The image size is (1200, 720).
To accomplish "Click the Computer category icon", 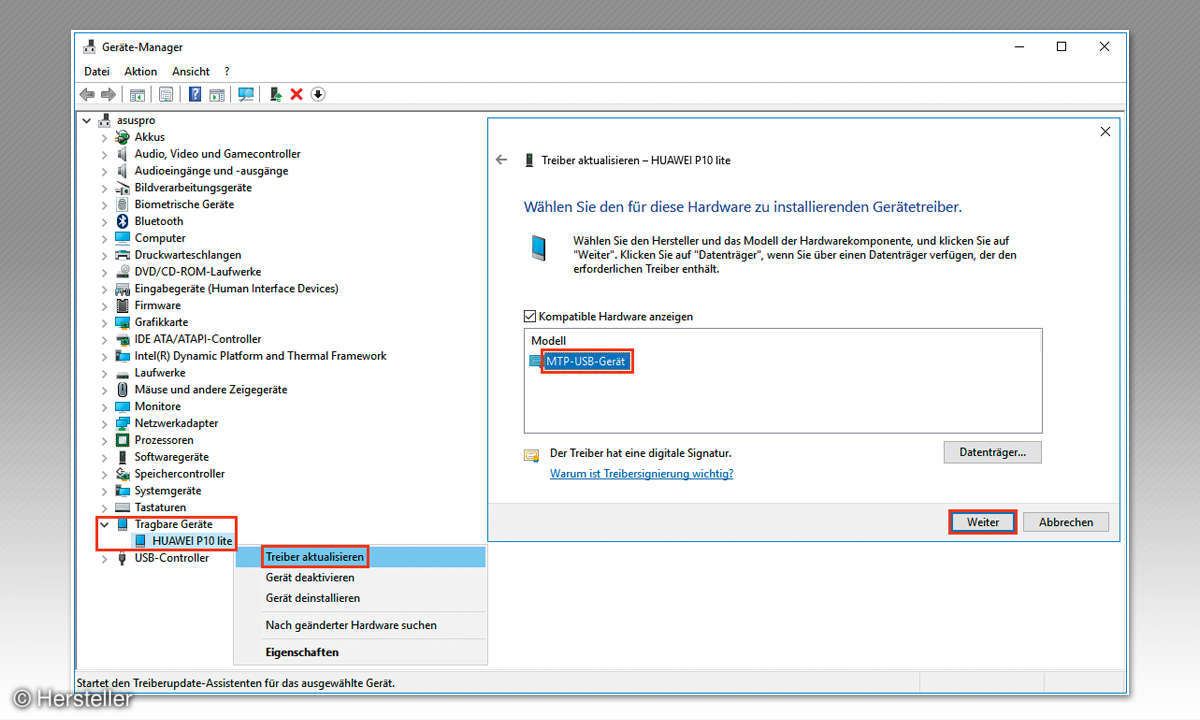I will (x=122, y=238).
